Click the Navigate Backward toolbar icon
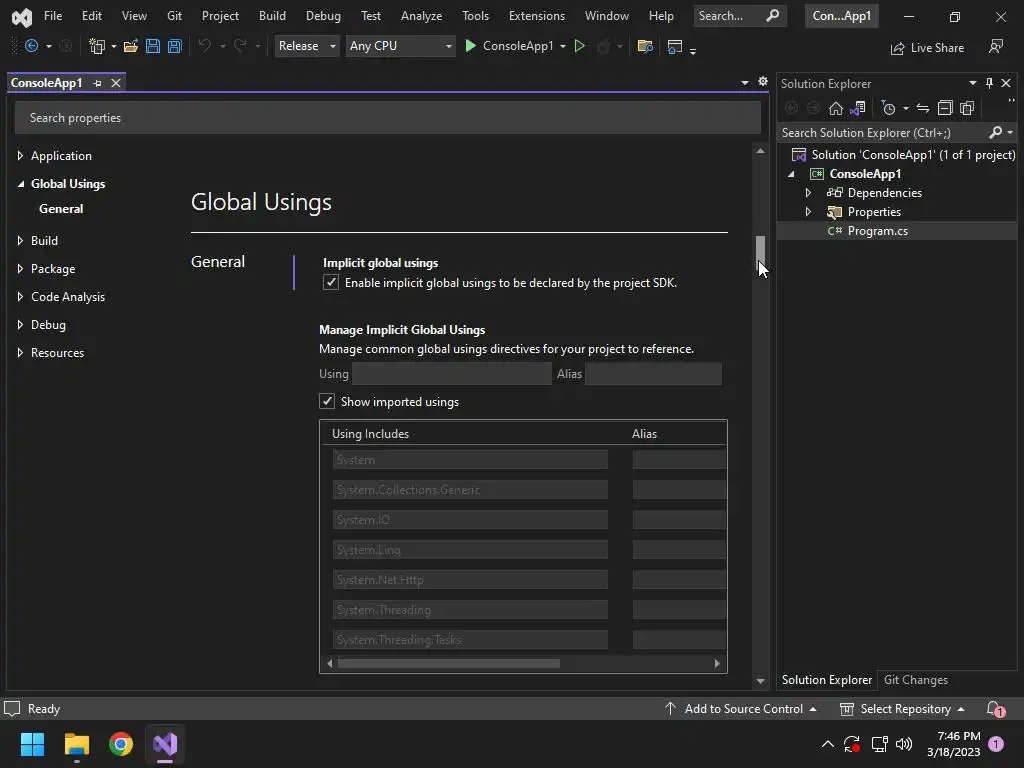Screen dimensions: 1024x768 pos(31,46)
